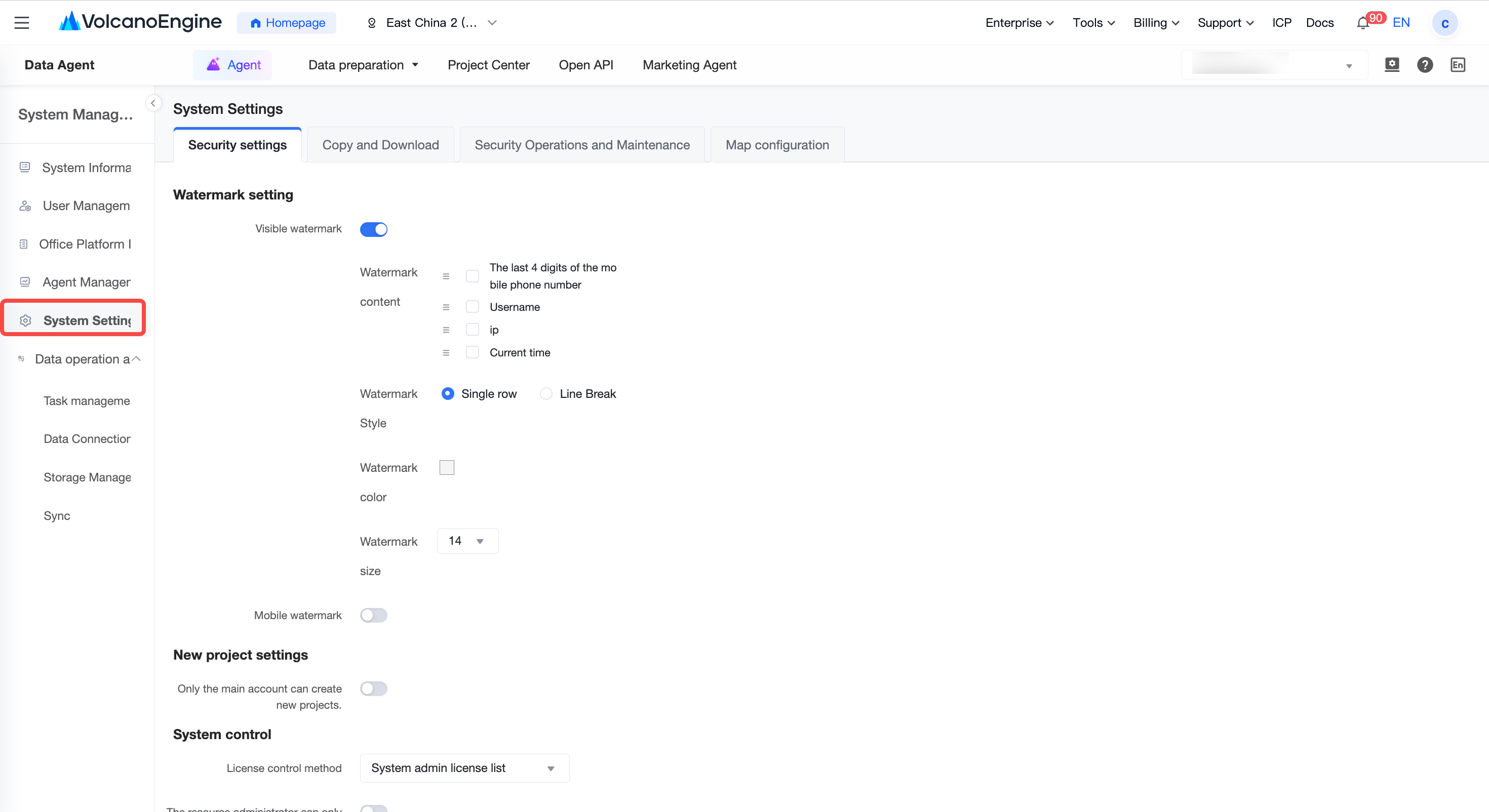The width and height of the screenshot is (1489, 812).
Task: Enable the Mobile watermark toggle
Action: click(x=373, y=615)
